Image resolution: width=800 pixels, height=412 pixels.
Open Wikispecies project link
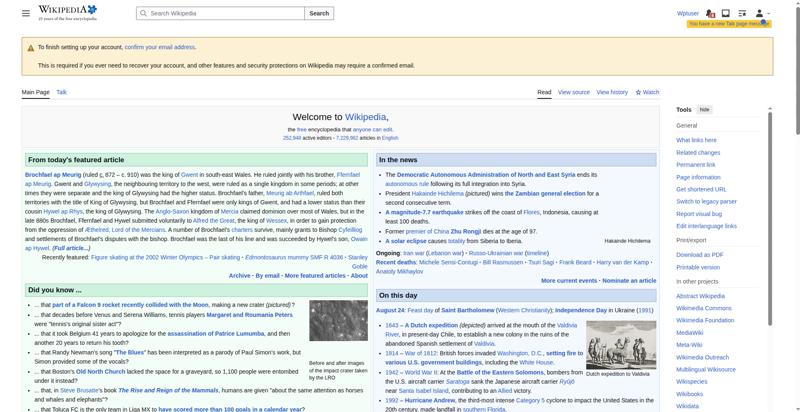pyautogui.click(x=691, y=381)
